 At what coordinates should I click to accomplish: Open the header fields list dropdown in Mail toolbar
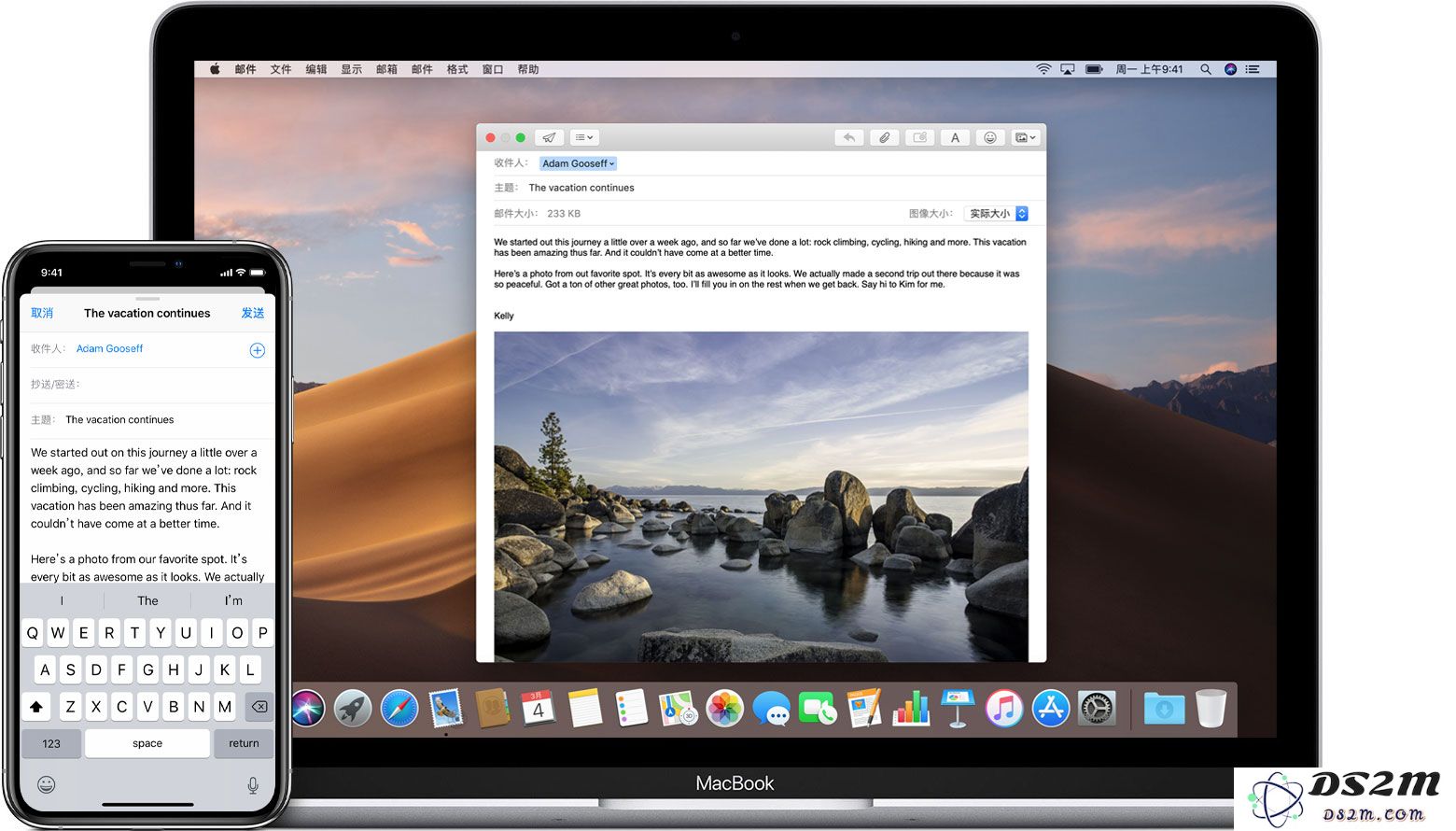click(x=584, y=137)
